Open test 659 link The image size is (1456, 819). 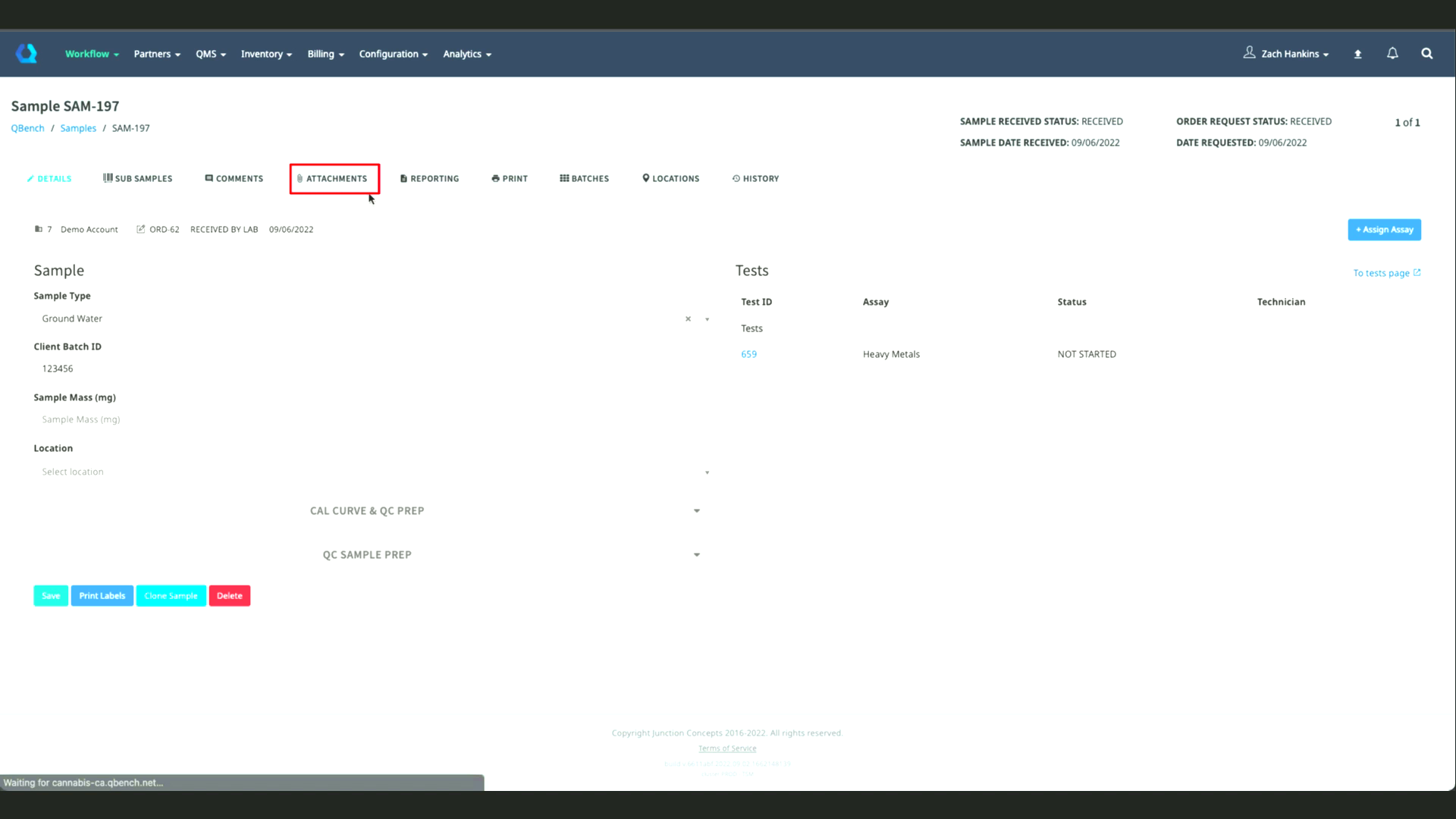pos(748,354)
